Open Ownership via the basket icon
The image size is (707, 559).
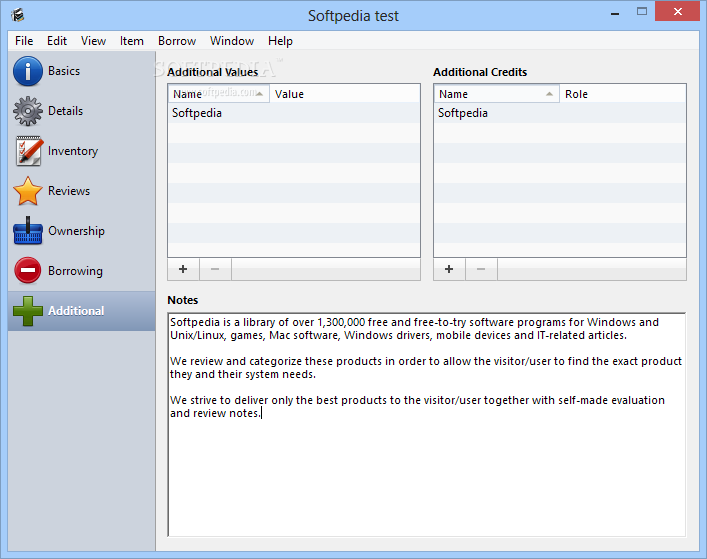tap(28, 231)
